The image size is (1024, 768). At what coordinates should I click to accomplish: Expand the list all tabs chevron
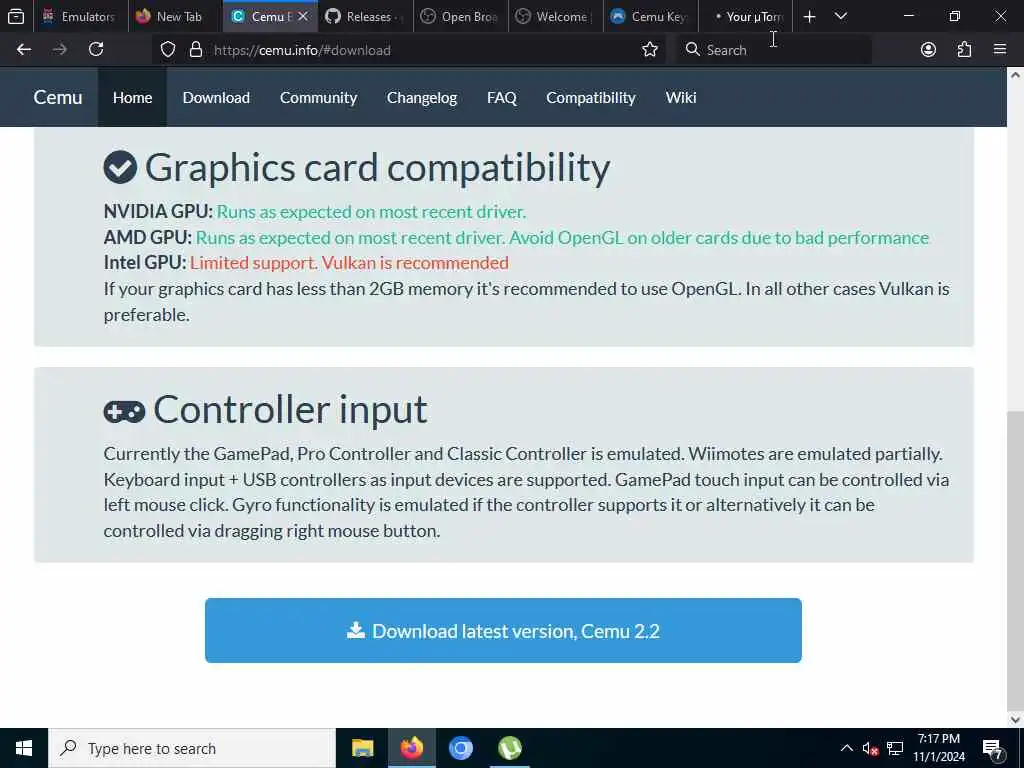pos(841,16)
